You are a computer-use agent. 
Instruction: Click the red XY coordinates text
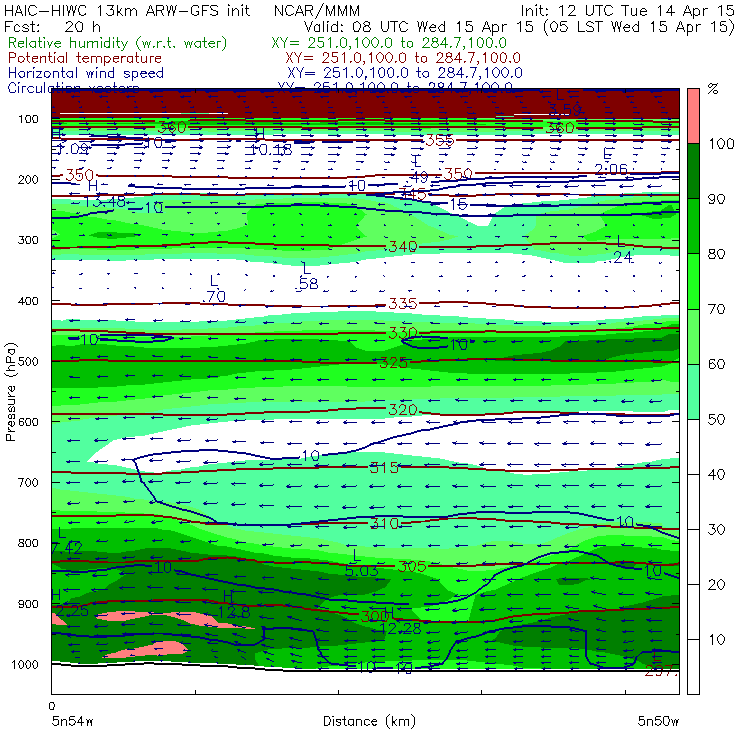(403, 58)
